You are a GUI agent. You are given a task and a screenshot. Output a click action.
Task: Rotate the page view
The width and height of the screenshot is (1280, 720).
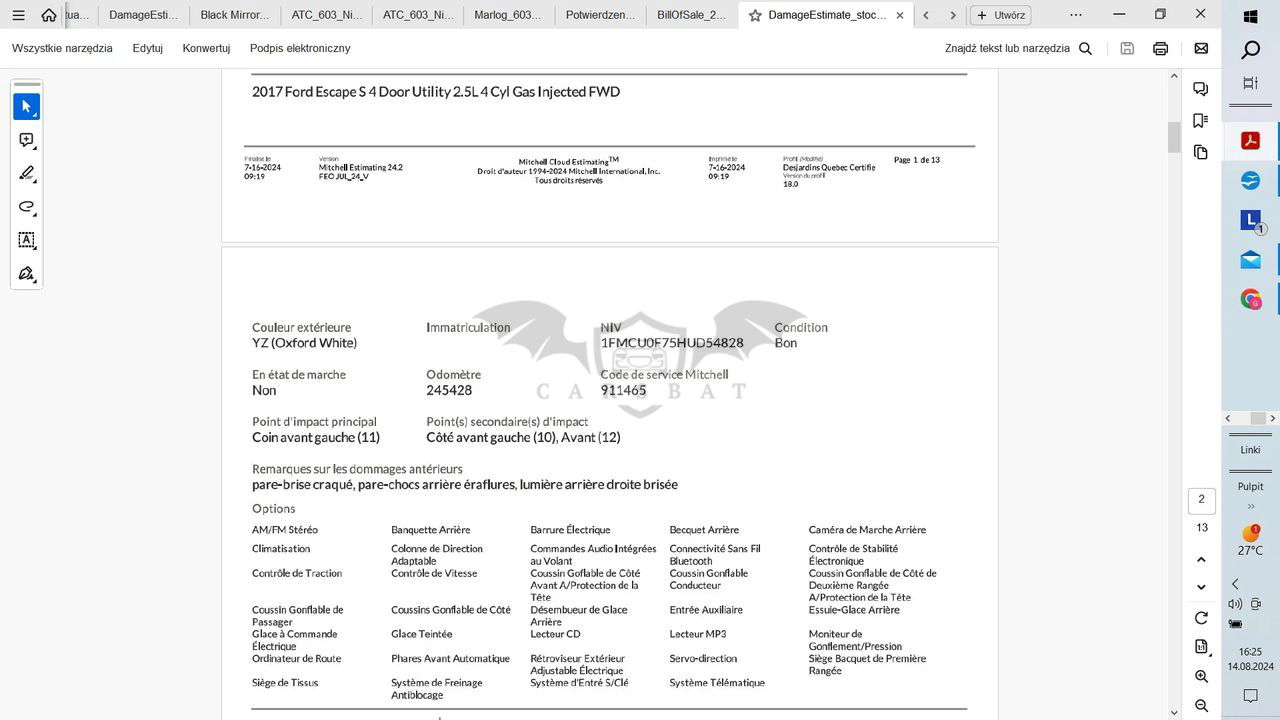coord(1201,618)
